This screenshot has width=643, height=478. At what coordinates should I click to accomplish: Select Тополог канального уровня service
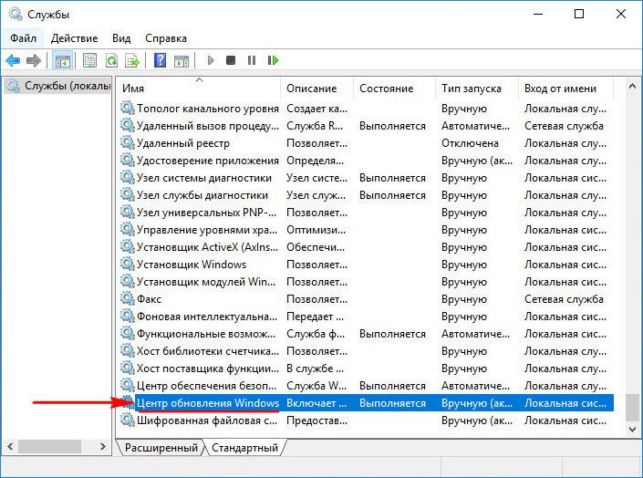367,109
